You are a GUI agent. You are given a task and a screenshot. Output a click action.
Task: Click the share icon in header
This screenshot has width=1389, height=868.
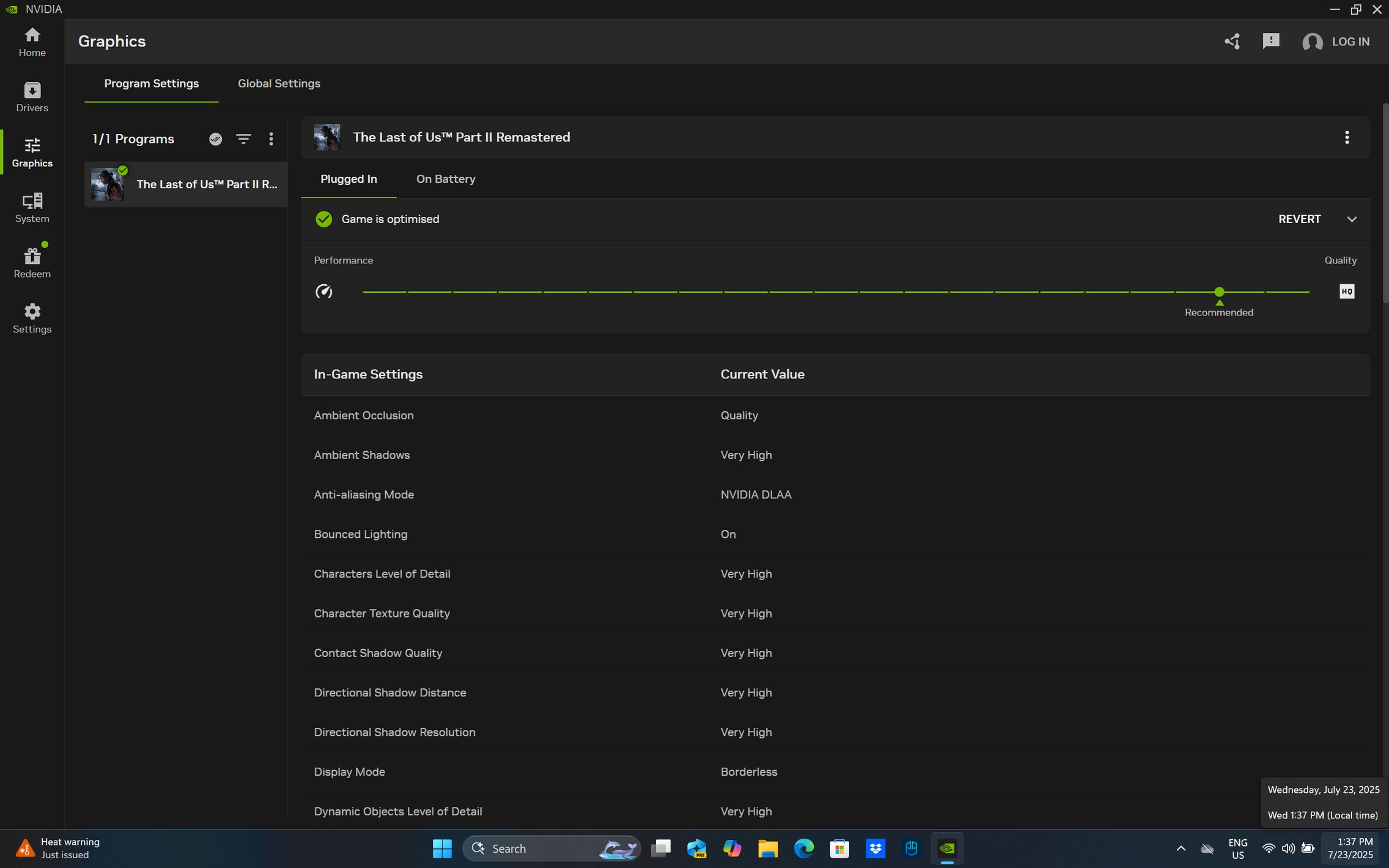click(x=1232, y=42)
